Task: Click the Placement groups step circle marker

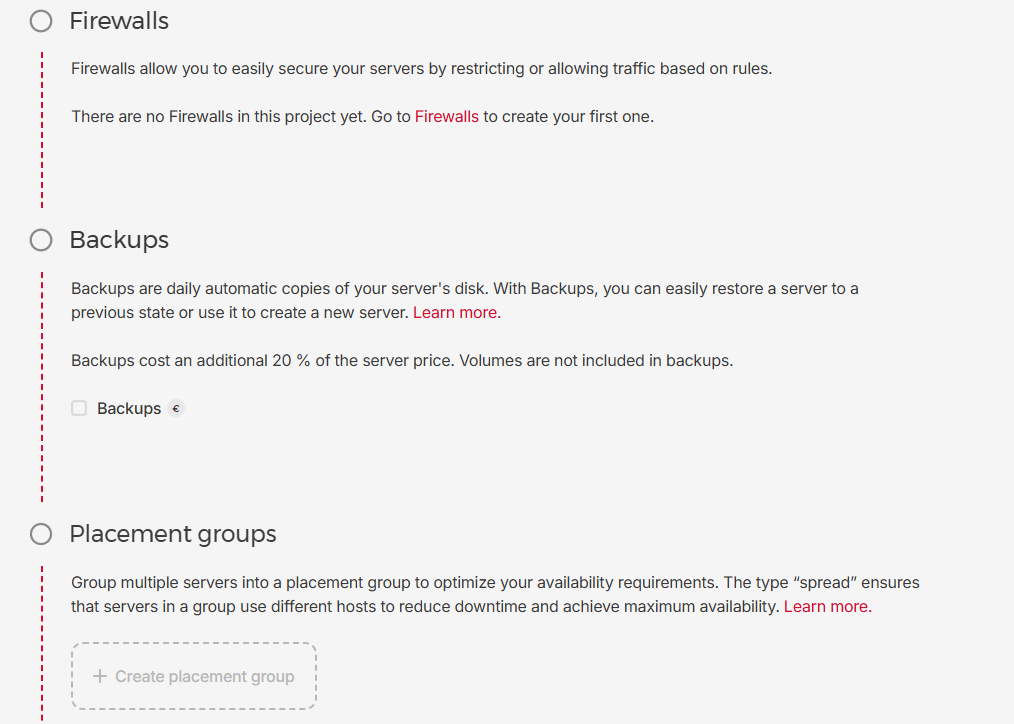Action: tap(41, 534)
